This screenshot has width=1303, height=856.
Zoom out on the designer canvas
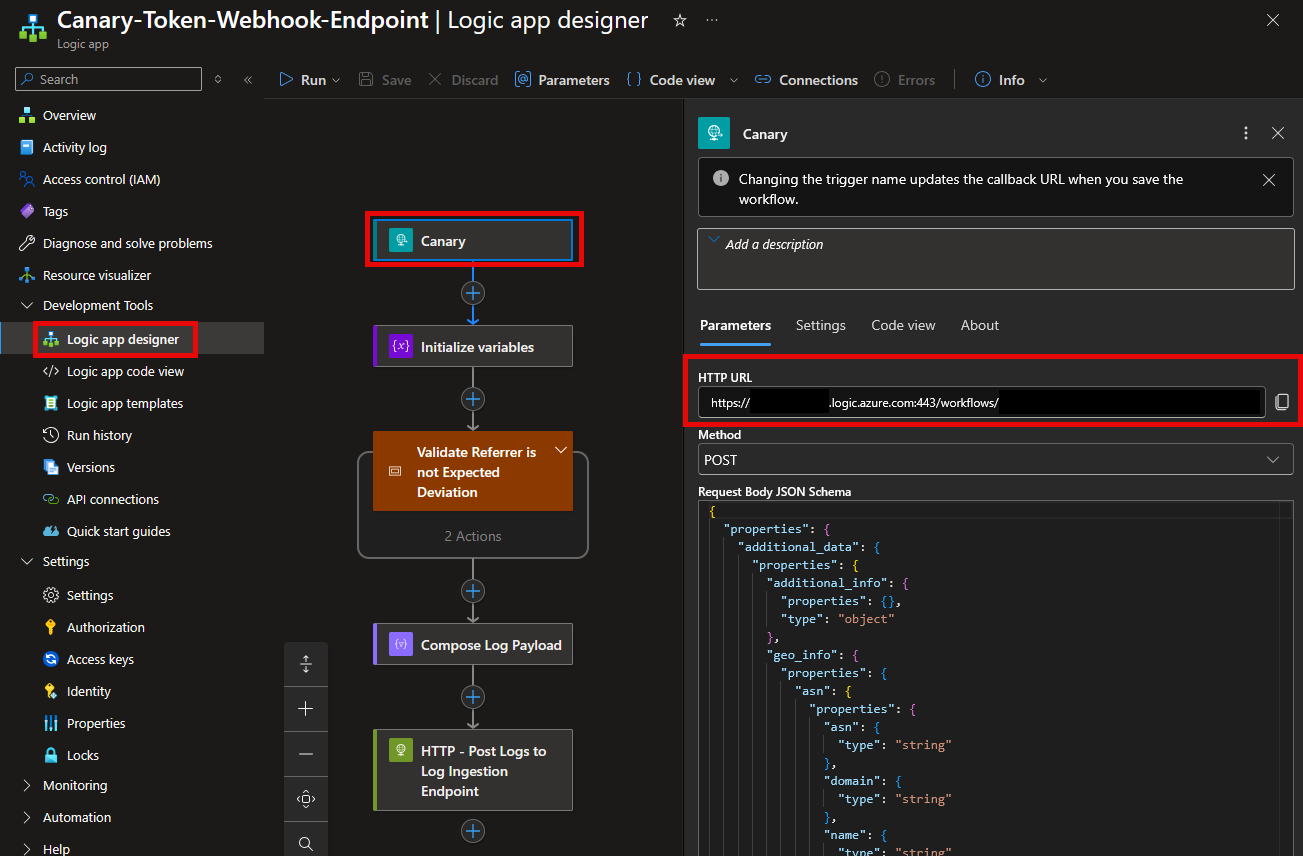[306, 754]
